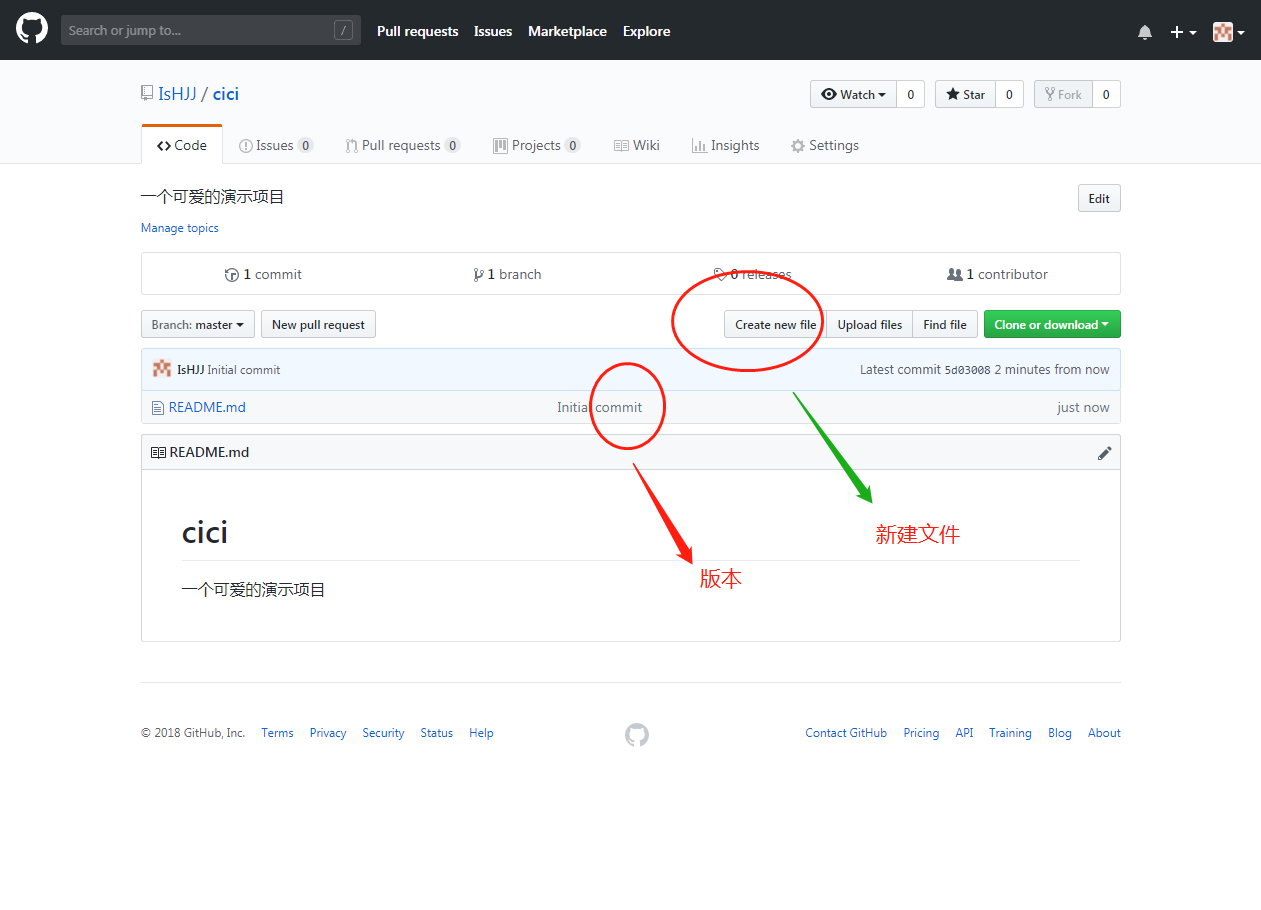Go to Marketplace in header

[567, 31]
